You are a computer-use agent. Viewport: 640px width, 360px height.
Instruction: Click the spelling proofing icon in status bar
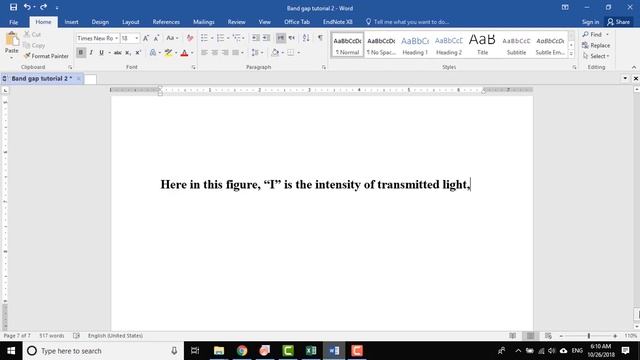pyautogui.click(x=76, y=336)
